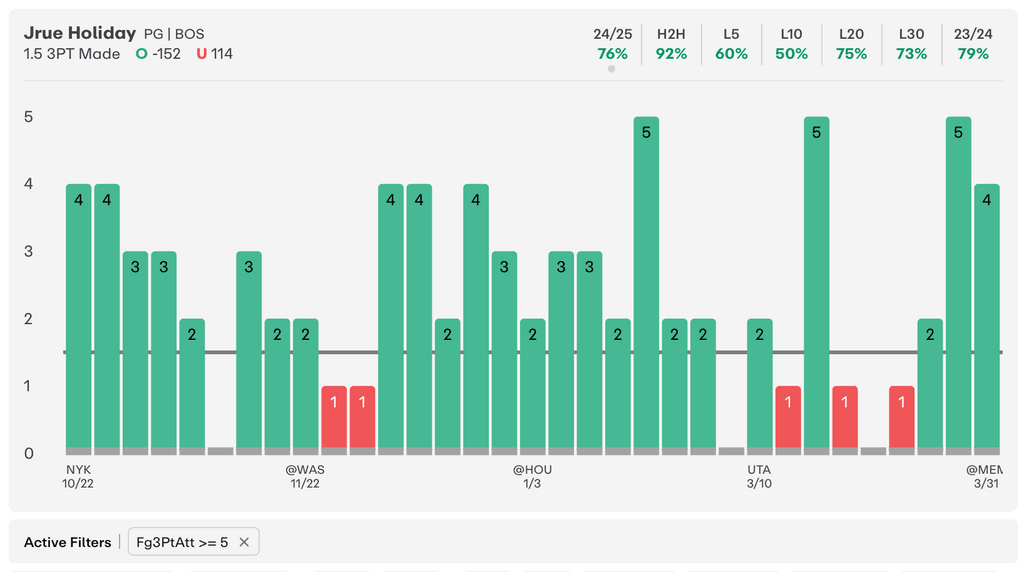Select the last bar above the 3/31 date
The image size is (1024, 572).
pos(987,319)
